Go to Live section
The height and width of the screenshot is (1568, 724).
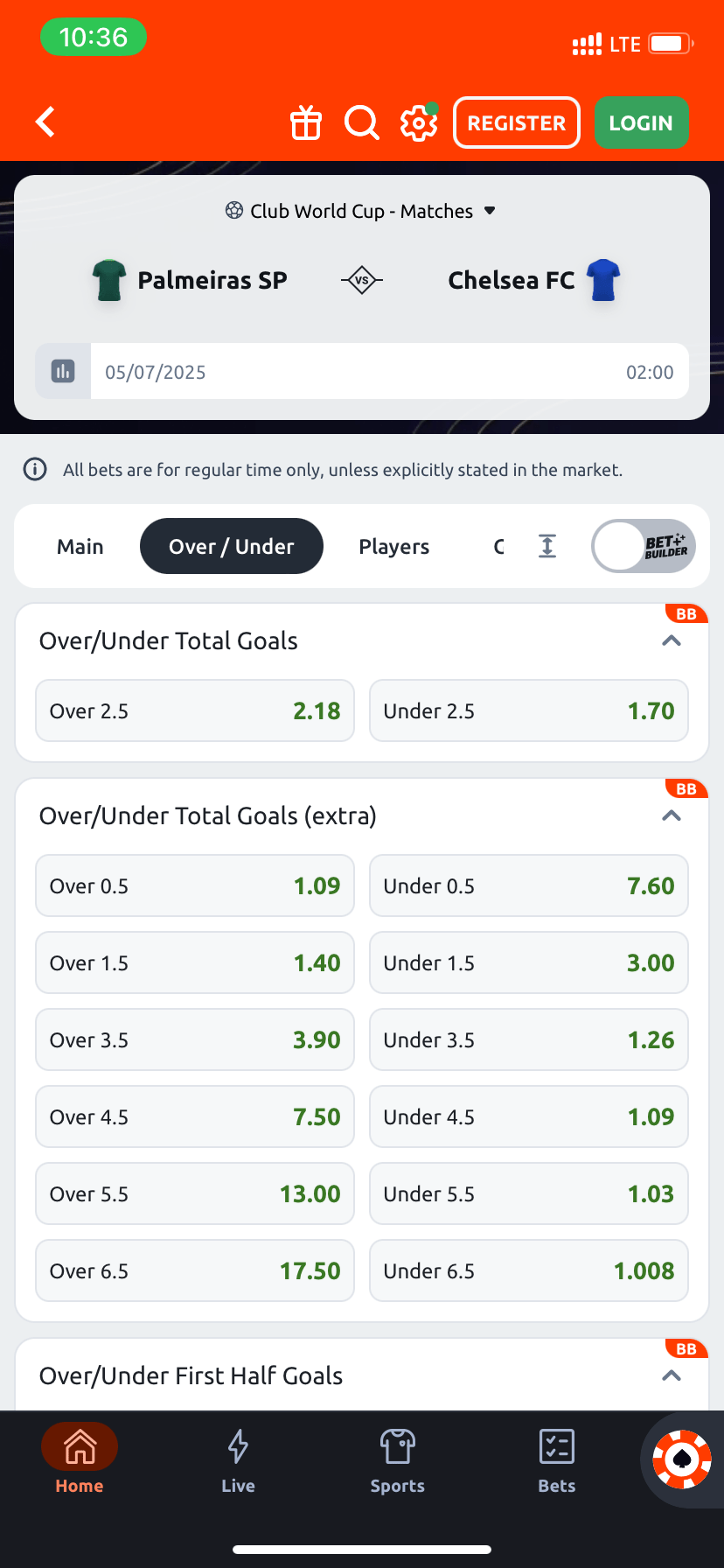(x=238, y=1459)
